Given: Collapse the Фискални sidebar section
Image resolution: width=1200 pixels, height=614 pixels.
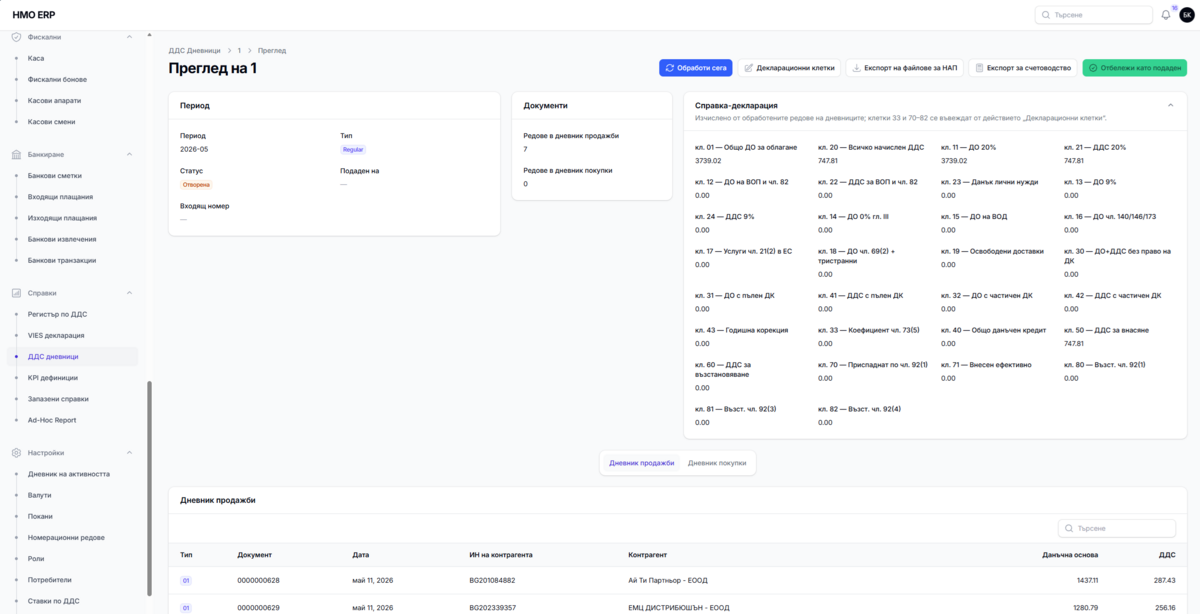Looking at the screenshot, I should point(129,37).
